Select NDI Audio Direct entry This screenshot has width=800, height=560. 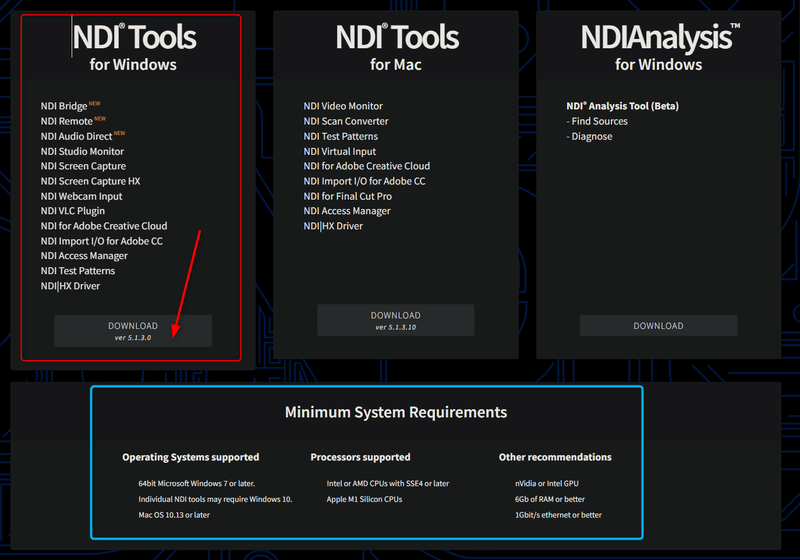click(76, 136)
